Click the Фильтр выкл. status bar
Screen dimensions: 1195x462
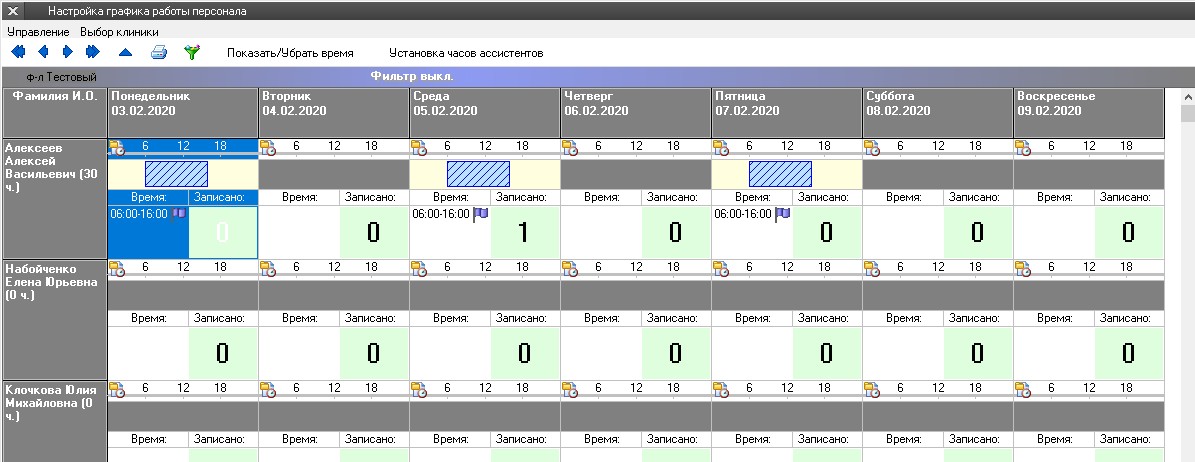point(412,76)
